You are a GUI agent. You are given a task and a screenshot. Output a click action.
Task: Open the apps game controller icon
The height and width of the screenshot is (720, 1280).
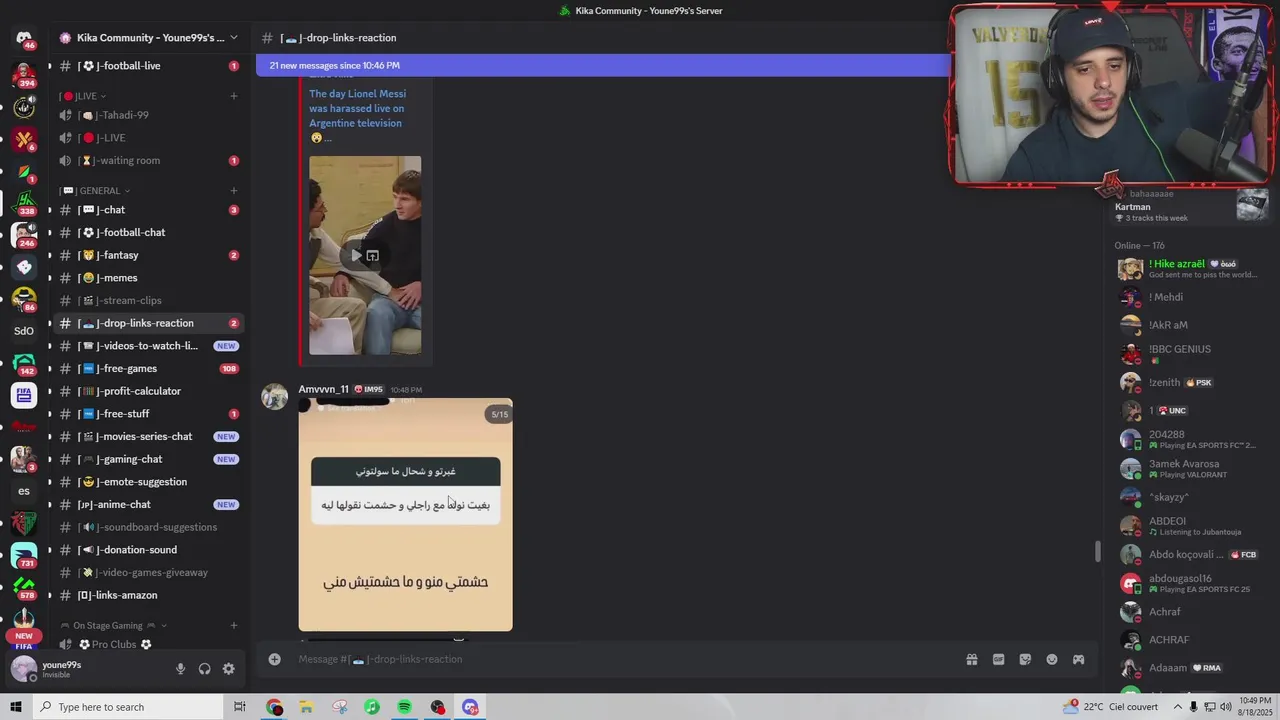pos(1078,659)
